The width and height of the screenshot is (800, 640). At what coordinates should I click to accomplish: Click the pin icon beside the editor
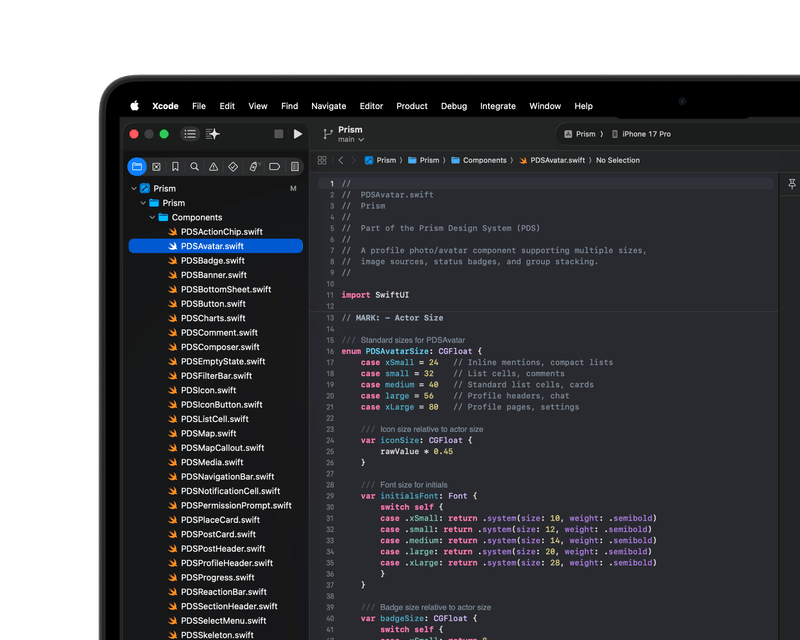(x=792, y=184)
